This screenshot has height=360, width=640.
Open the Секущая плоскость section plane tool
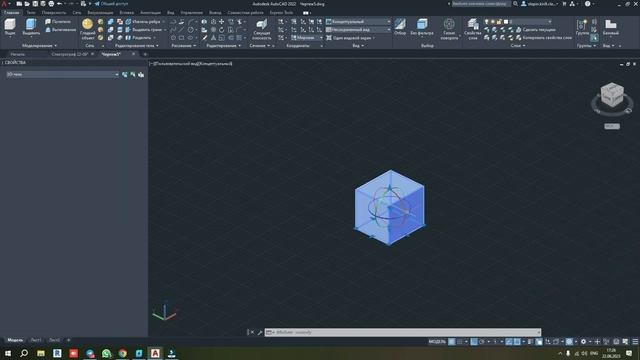point(261,29)
